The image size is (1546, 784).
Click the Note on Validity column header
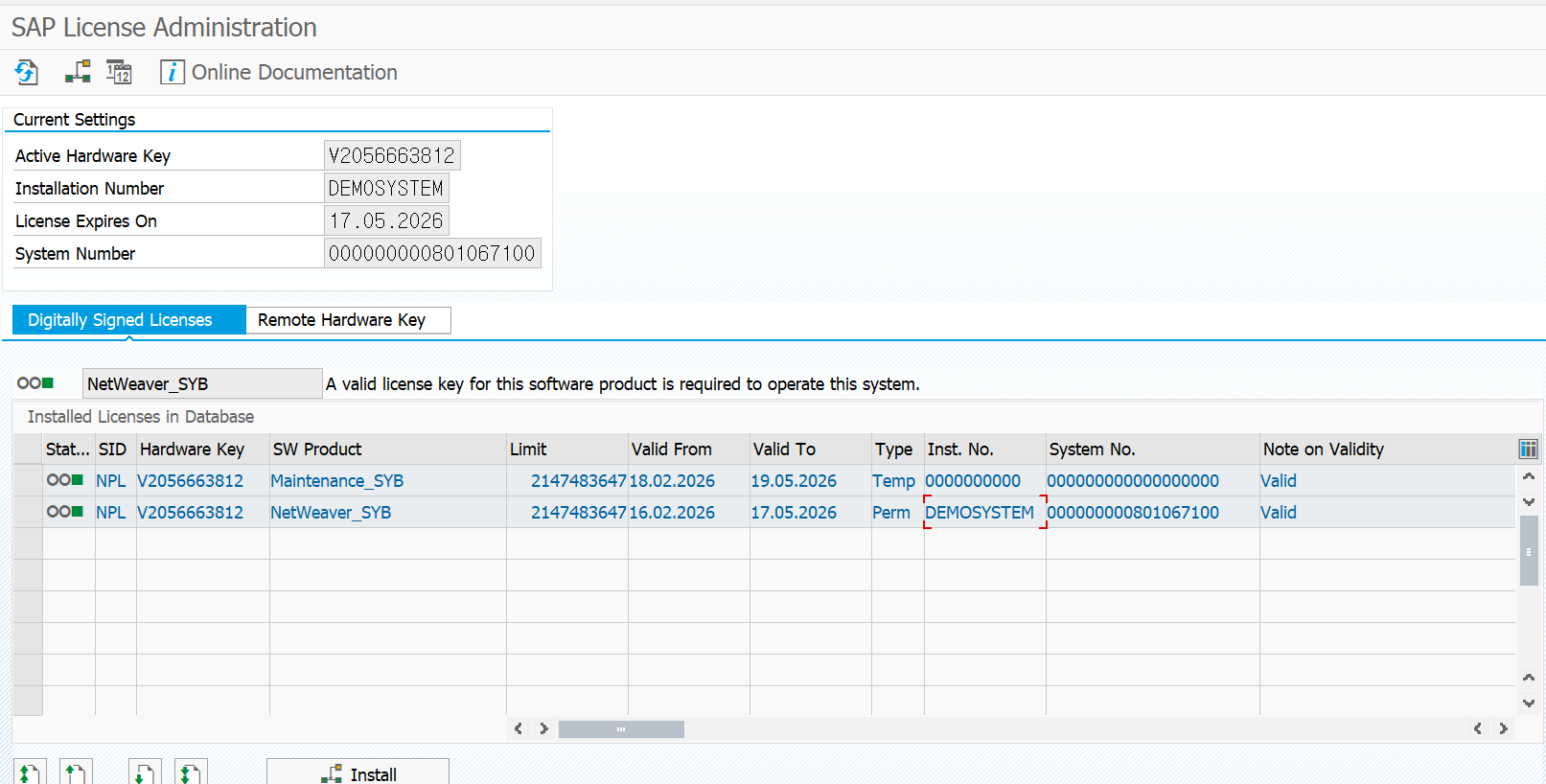(1388, 449)
